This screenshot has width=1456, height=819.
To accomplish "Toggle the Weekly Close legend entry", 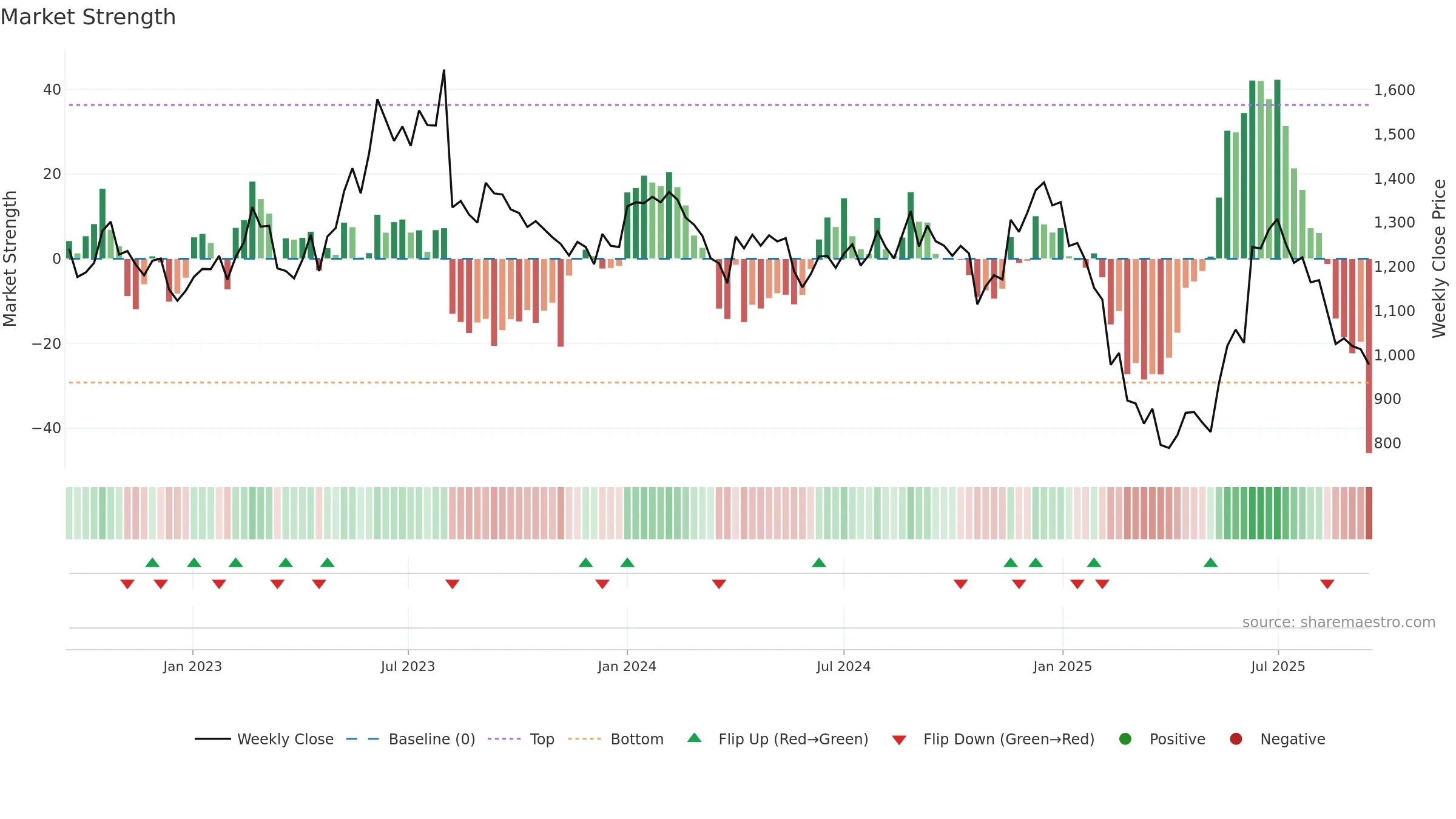I will (264, 739).
